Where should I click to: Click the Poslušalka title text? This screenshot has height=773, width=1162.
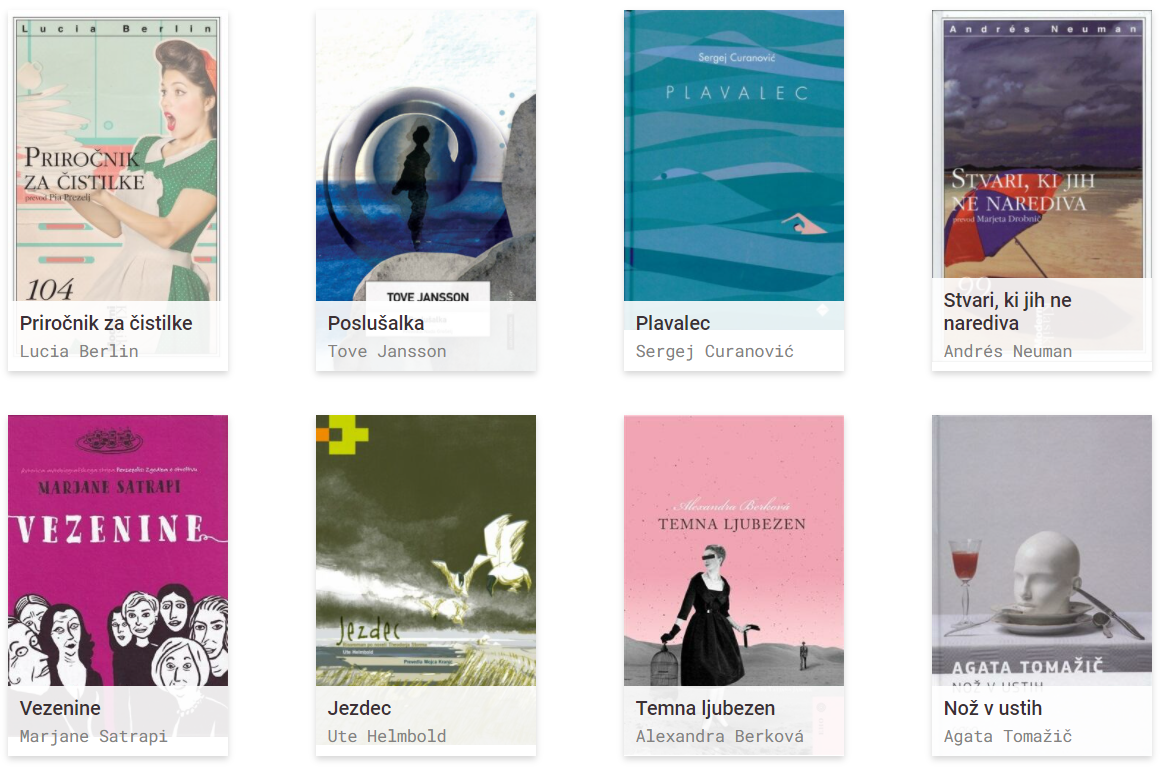[376, 323]
